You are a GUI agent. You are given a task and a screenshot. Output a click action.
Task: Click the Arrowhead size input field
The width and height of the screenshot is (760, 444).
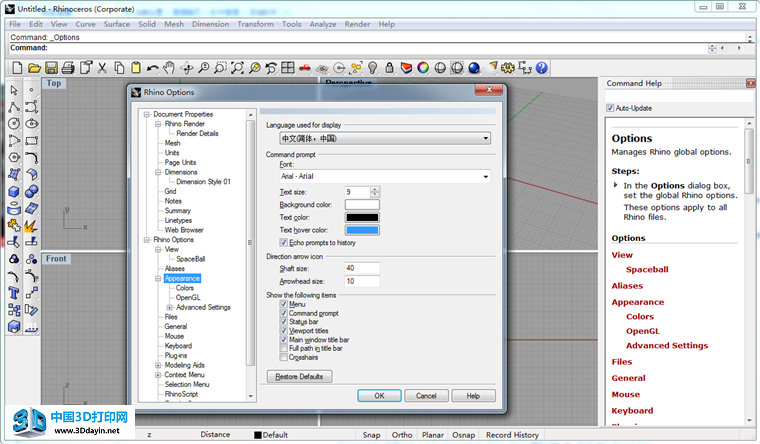(x=362, y=282)
